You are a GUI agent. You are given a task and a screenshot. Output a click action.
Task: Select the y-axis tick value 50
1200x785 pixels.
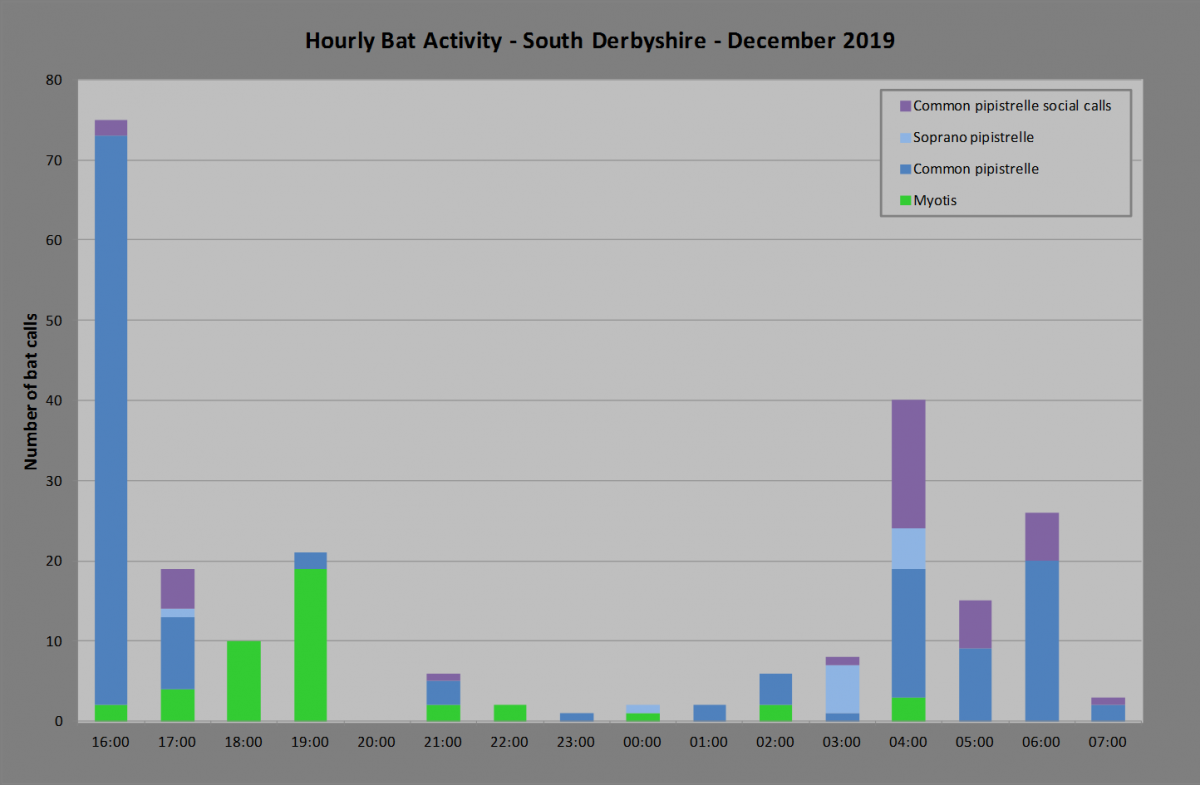pyautogui.click(x=56, y=321)
